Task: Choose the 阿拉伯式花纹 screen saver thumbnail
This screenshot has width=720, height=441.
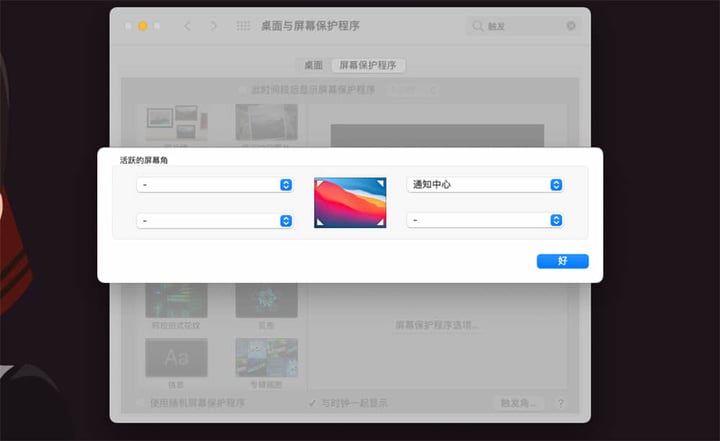Action: (x=176, y=298)
